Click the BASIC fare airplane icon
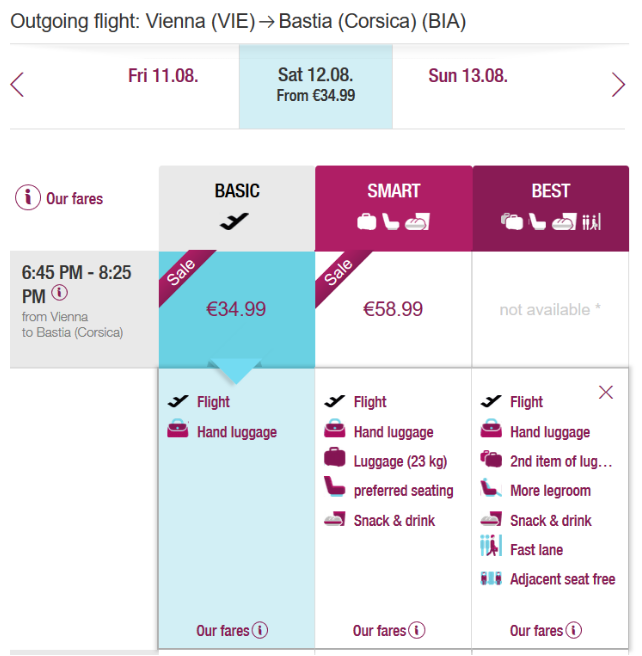 pyautogui.click(x=234, y=221)
